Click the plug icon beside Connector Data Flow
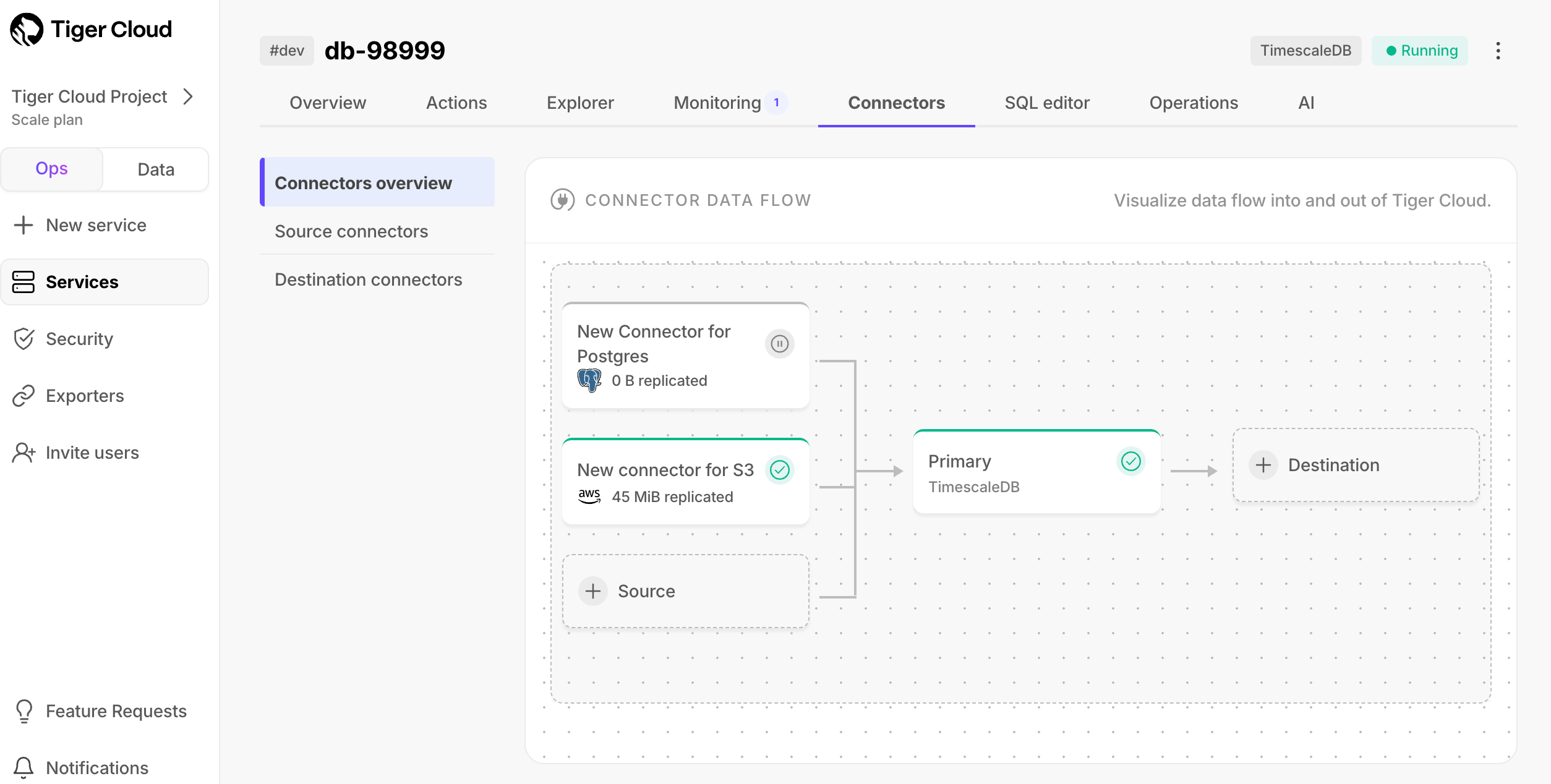The image size is (1551, 784). point(562,200)
